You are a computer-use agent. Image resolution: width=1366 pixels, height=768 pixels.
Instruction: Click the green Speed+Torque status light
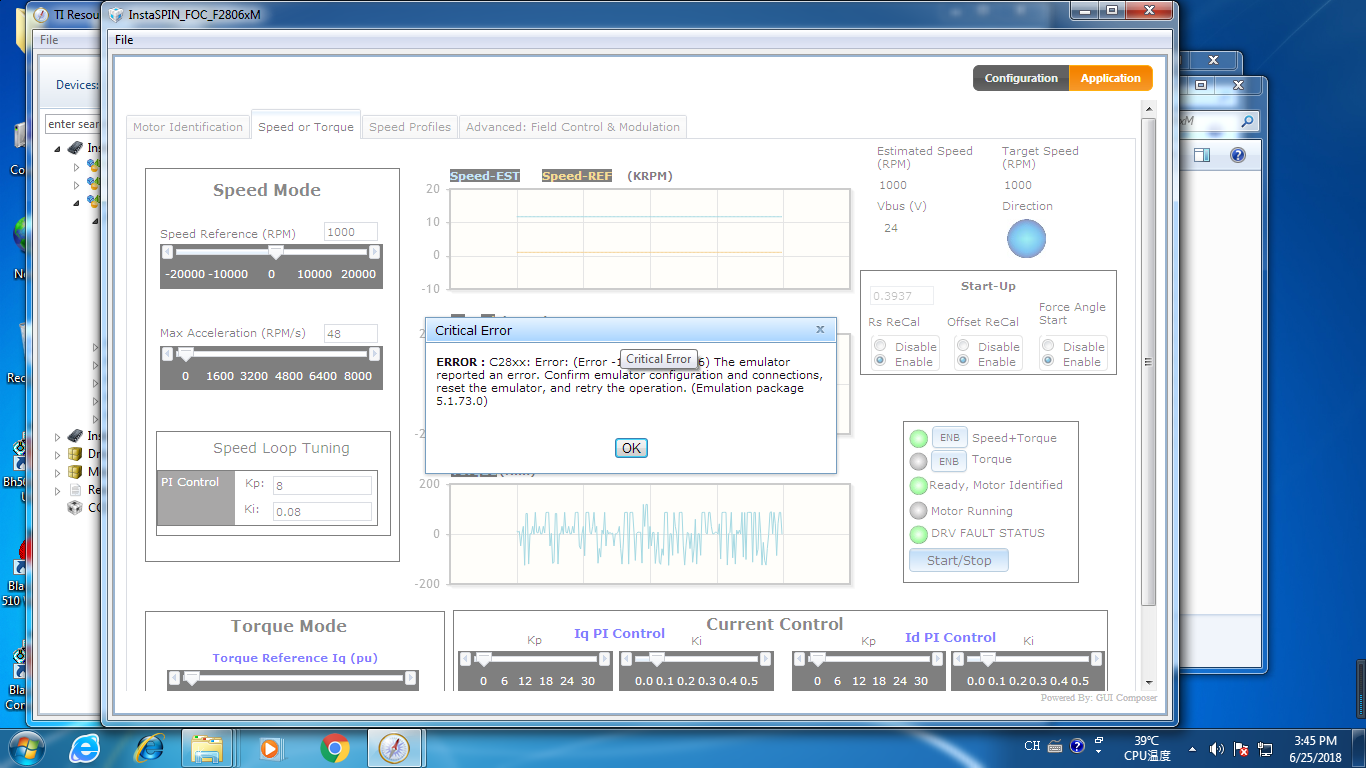919,437
